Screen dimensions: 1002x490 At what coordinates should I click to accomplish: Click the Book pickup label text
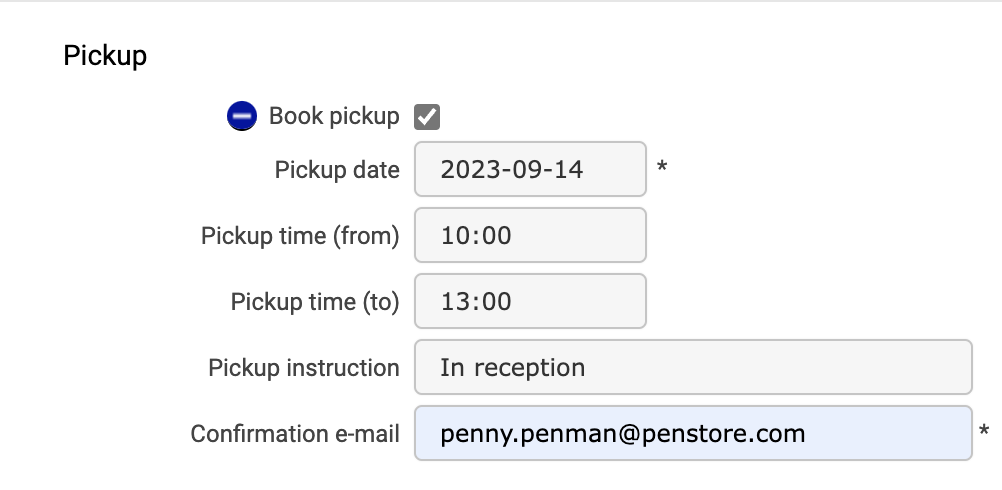[x=334, y=116]
